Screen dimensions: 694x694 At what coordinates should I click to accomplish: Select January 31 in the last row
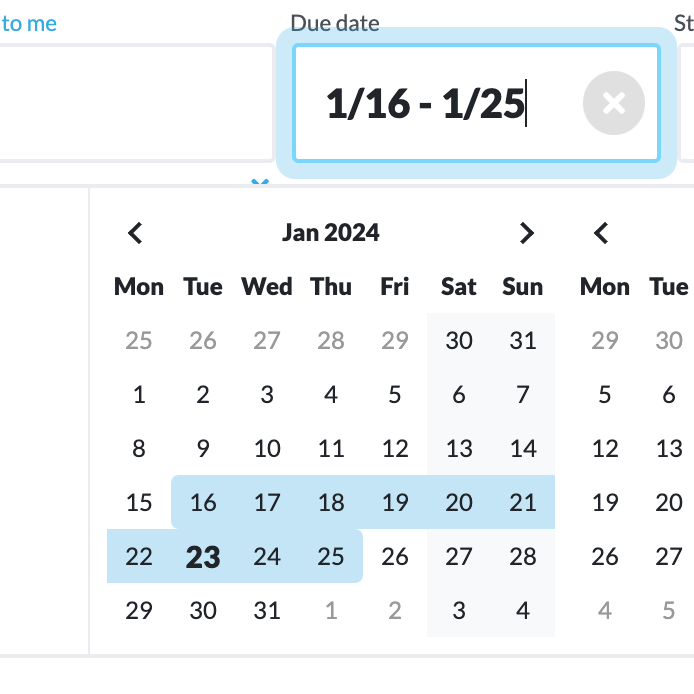point(267,610)
